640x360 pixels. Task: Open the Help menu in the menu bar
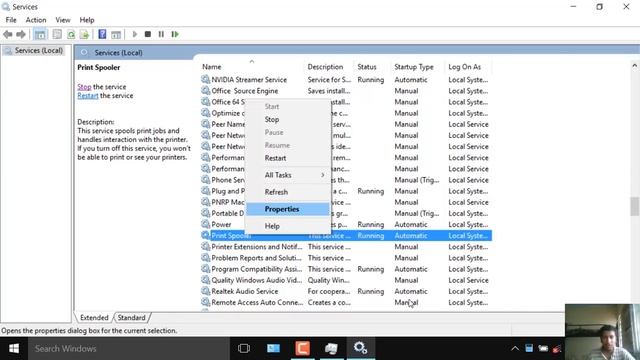87,20
